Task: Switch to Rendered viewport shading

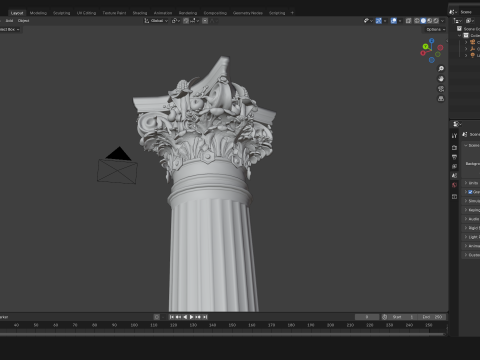Action: [436, 21]
